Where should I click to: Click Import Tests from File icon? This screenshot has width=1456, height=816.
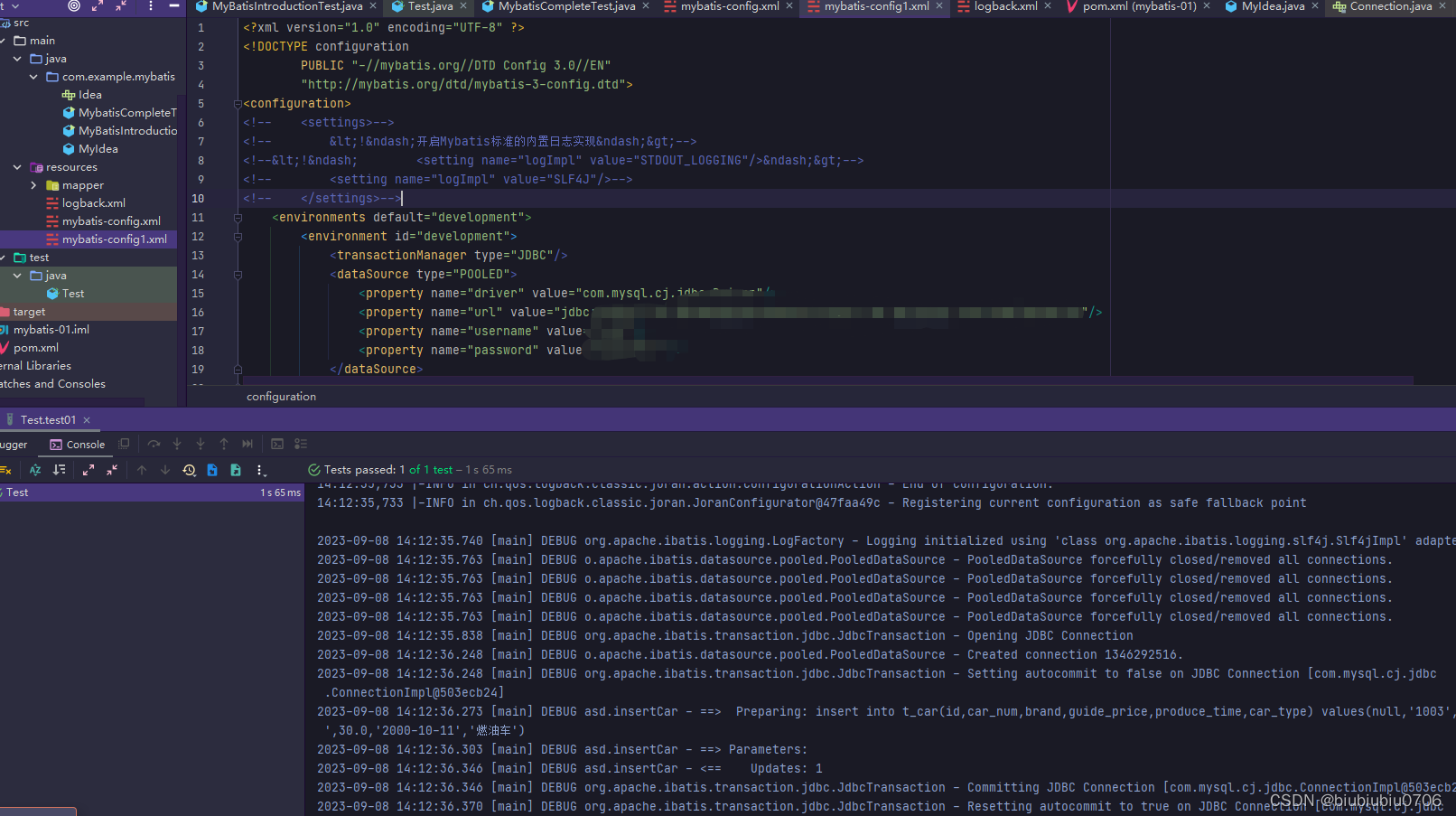point(212,470)
